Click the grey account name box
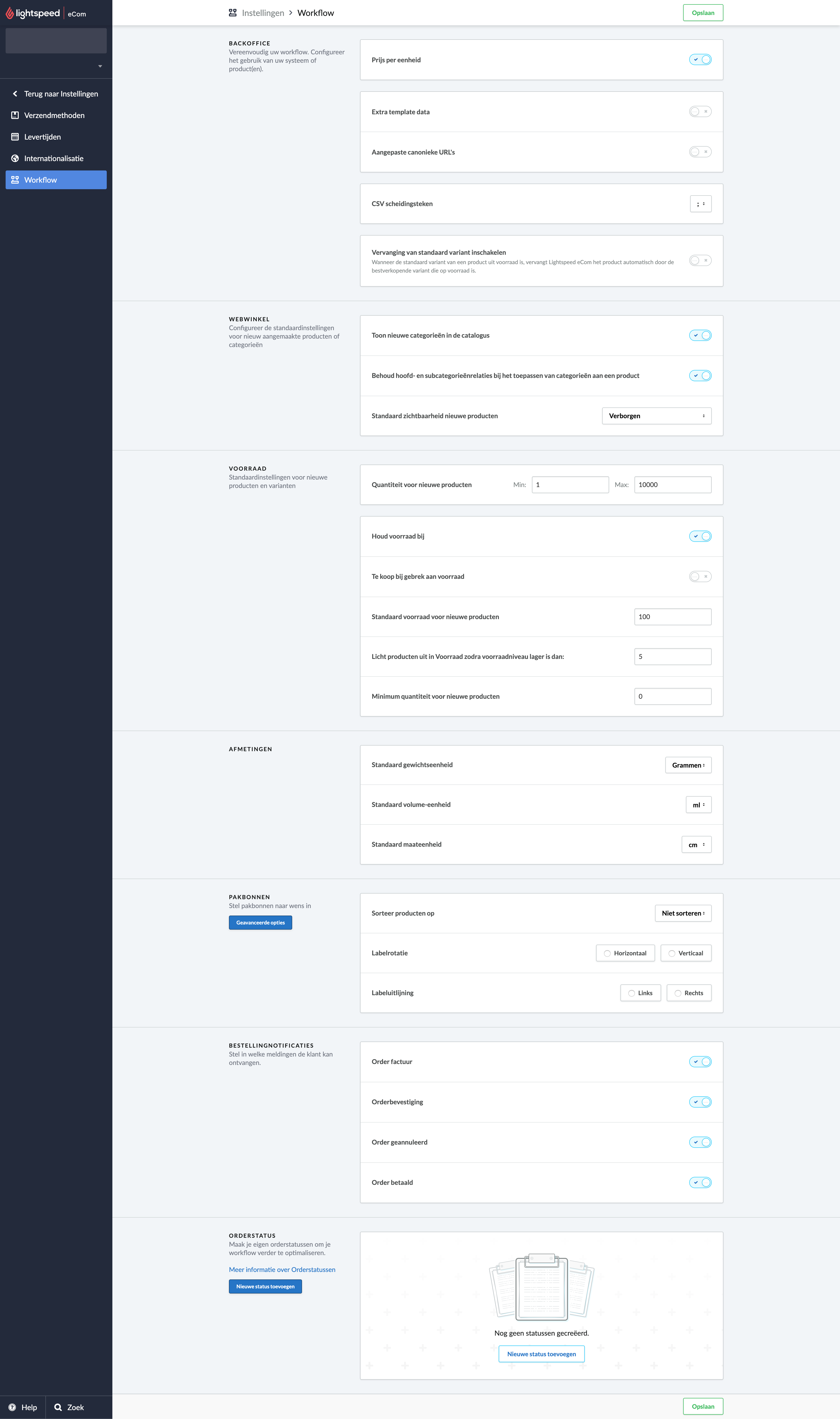The width and height of the screenshot is (840, 1419). click(x=56, y=41)
